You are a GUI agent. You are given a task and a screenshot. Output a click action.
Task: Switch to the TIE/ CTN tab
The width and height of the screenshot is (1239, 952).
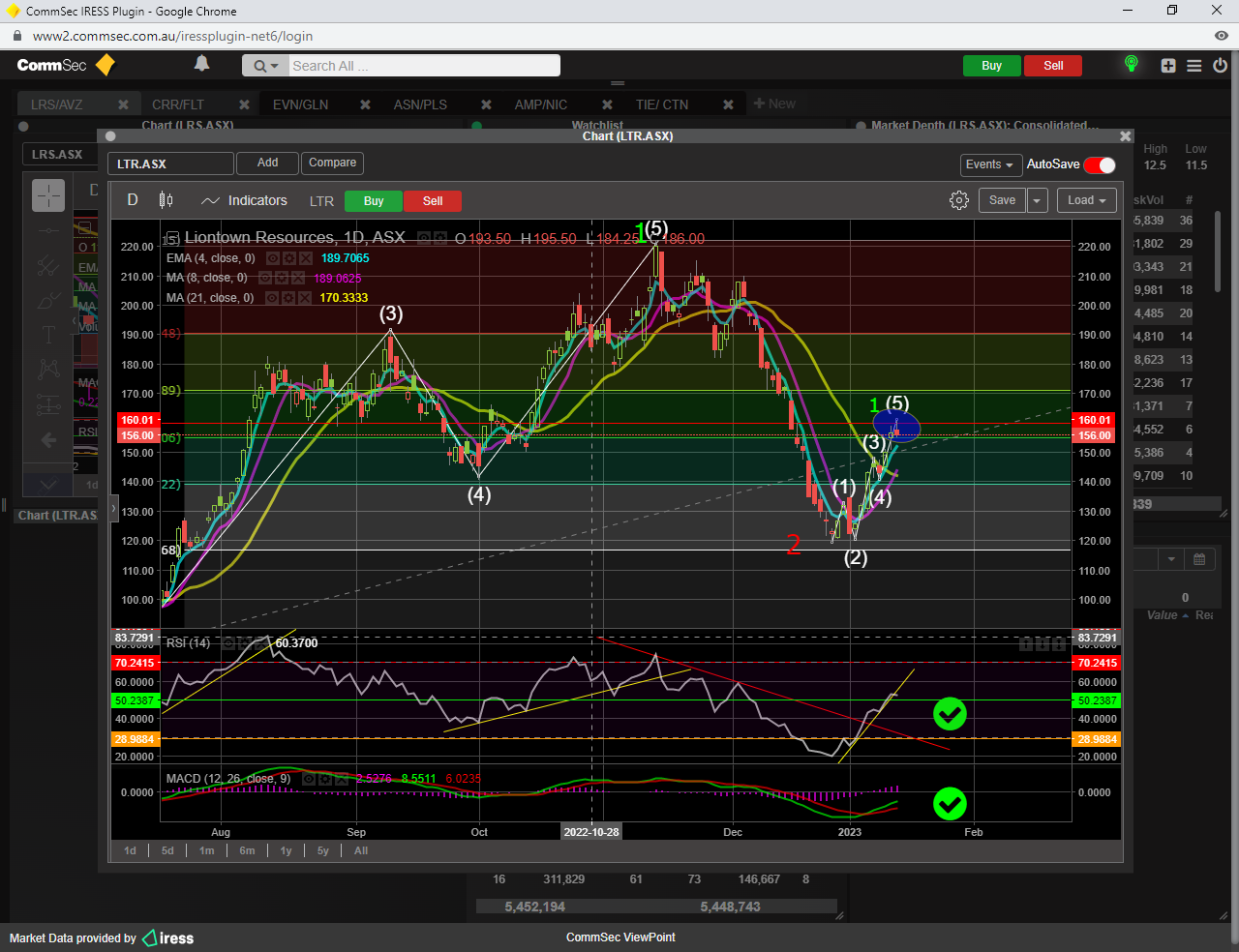tap(662, 104)
